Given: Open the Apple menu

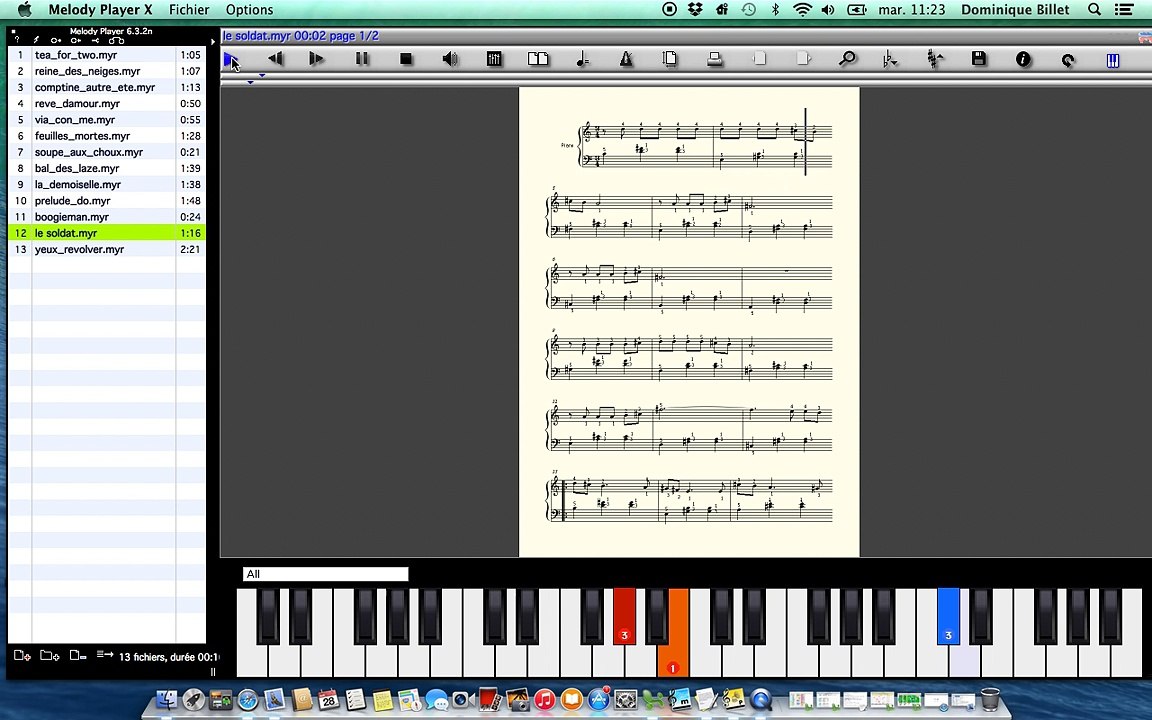Looking at the screenshot, I should 24,9.
